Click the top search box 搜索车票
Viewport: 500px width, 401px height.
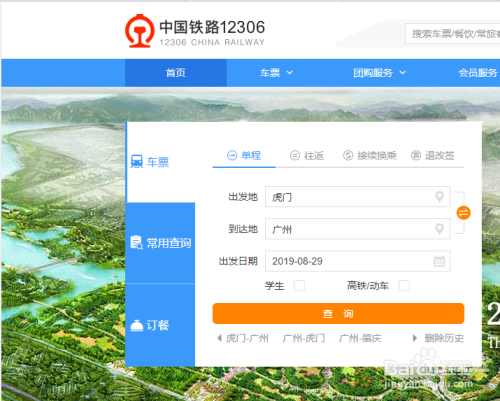coord(452,33)
